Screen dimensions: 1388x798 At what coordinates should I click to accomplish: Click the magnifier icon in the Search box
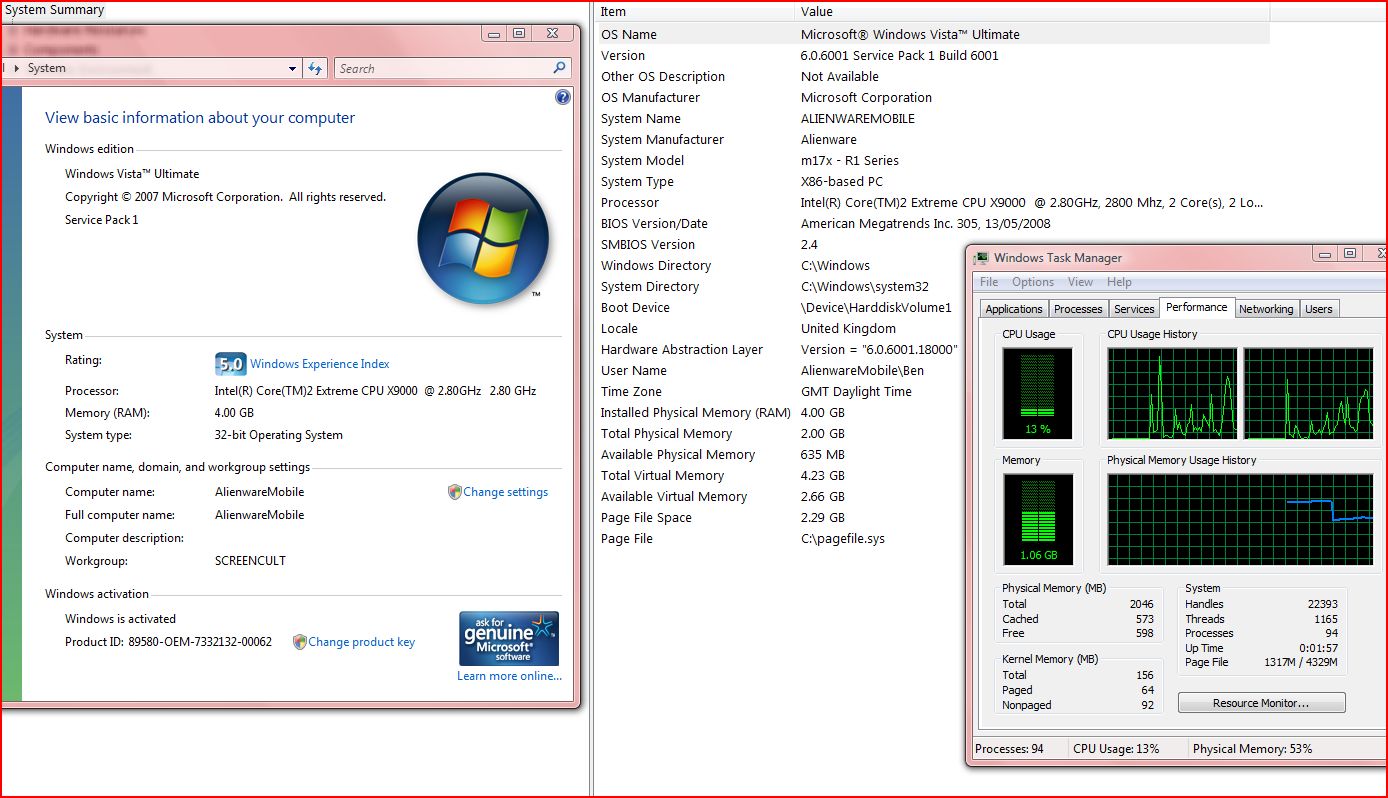pyautogui.click(x=559, y=68)
